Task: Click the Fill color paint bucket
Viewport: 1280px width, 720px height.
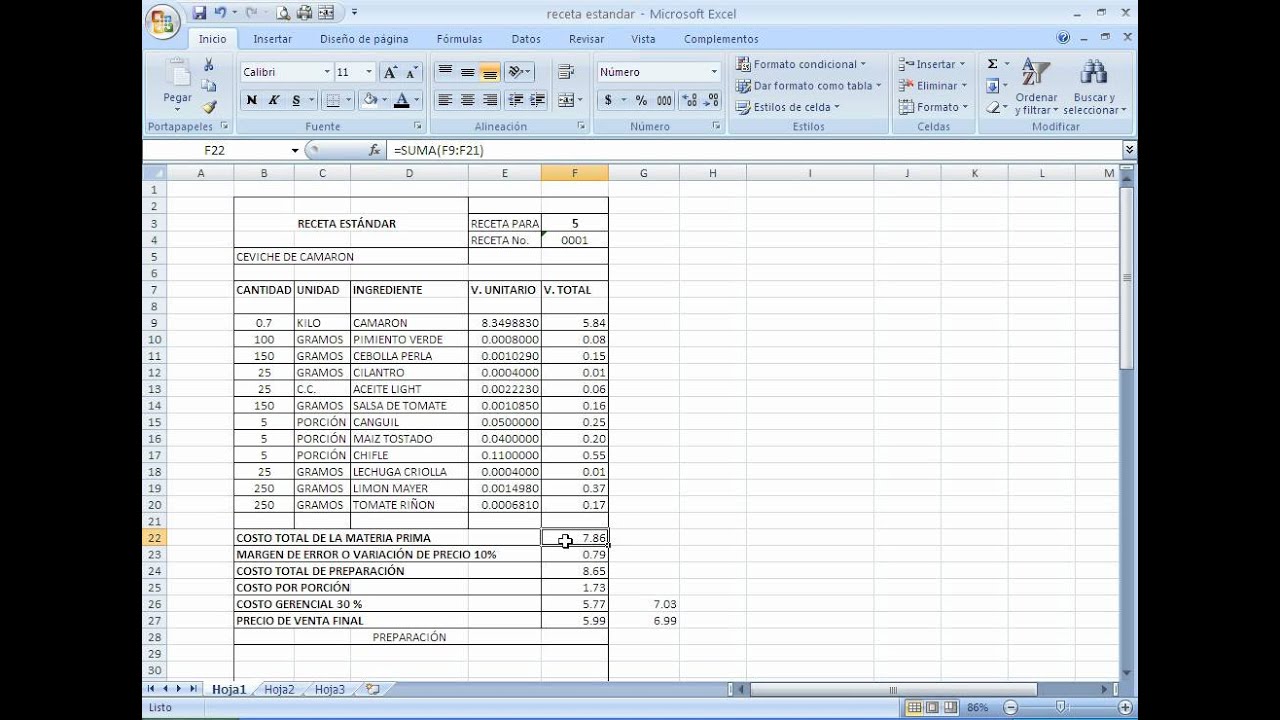Action: [x=370, y=100]
